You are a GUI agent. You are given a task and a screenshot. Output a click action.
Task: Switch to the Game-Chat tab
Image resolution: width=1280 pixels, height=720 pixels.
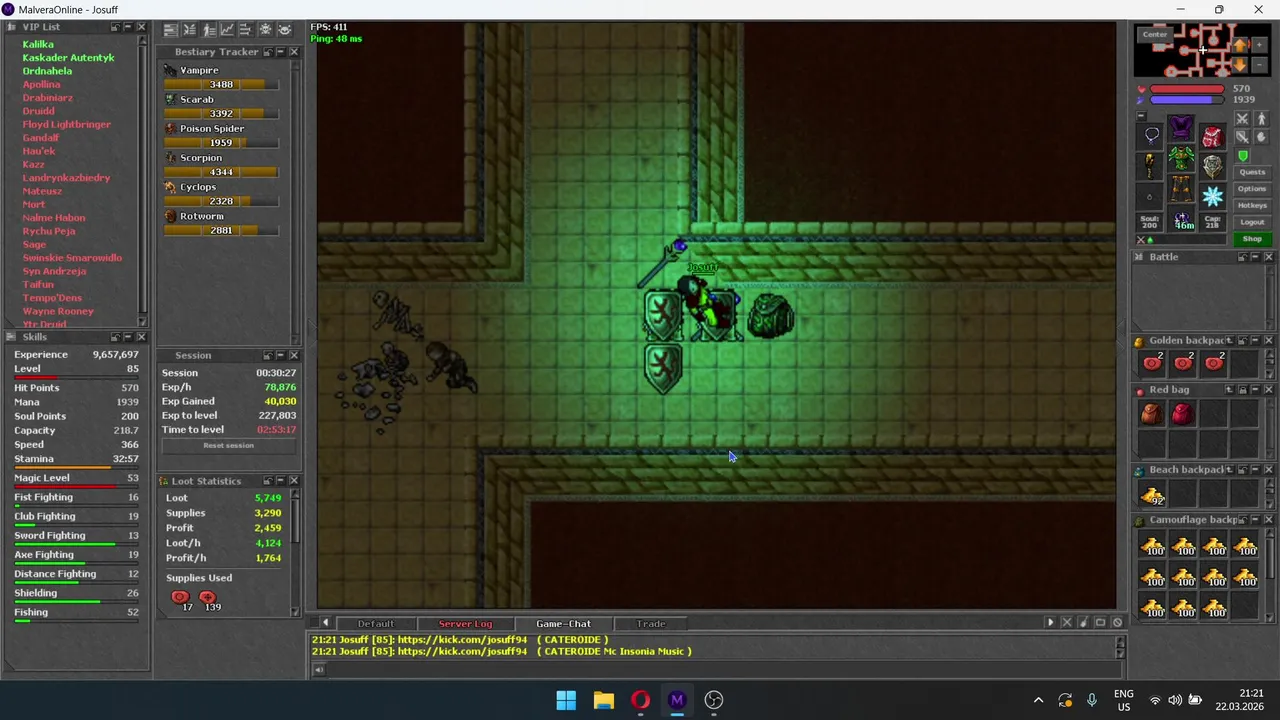(563, 623)
